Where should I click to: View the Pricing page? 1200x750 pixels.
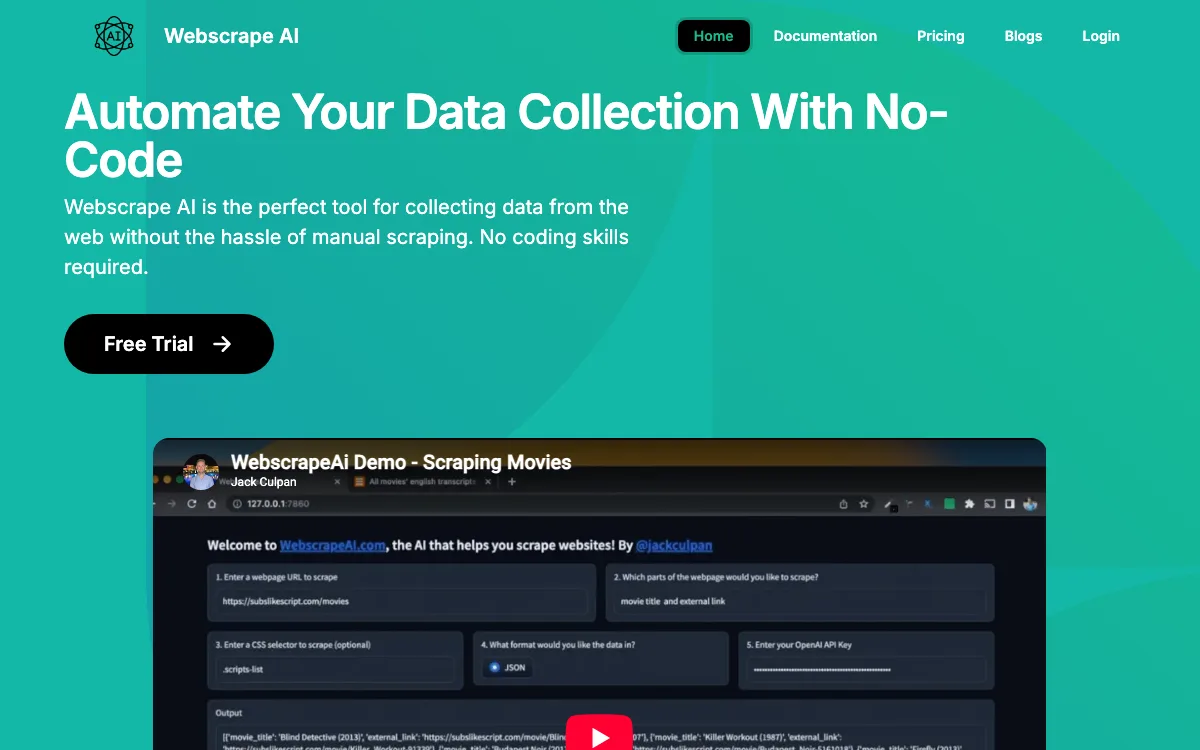coord(941,36)
